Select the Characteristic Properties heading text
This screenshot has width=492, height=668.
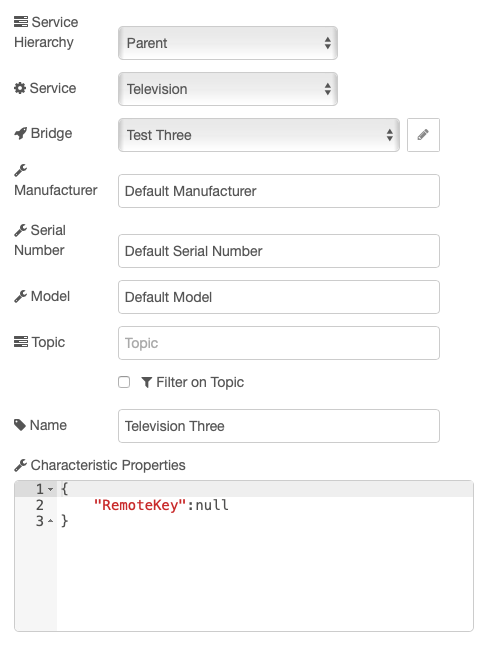click(108, 465)
